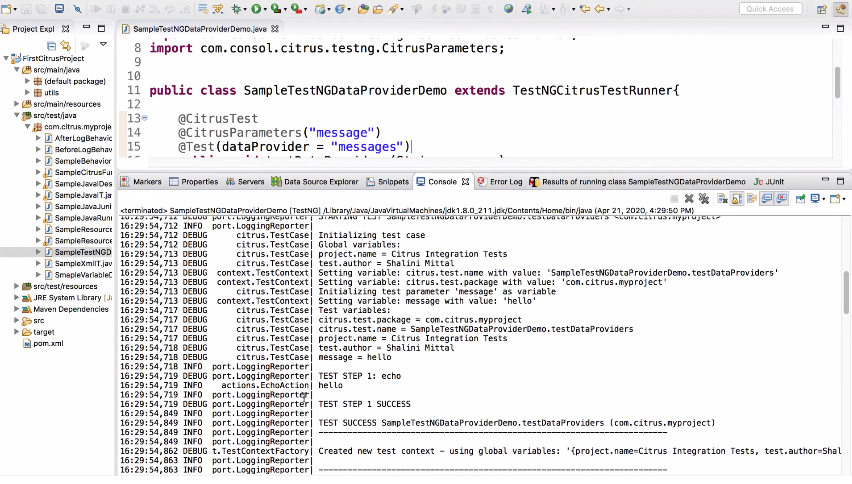The width and height of the screenshot is (852, 484).
Task: Toggle Scroll Lock in Console toolbar
Action: (737, 199)
